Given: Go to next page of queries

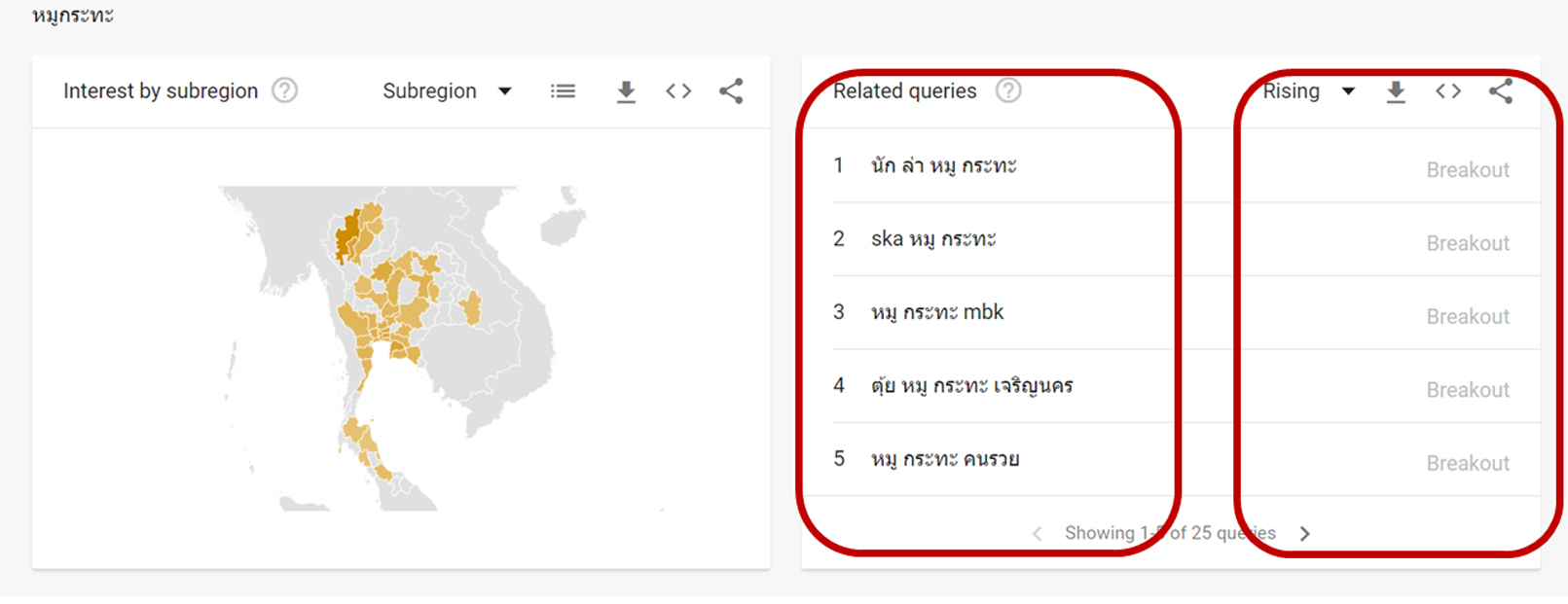Looking at the screenshot, I should [1305, 533].
